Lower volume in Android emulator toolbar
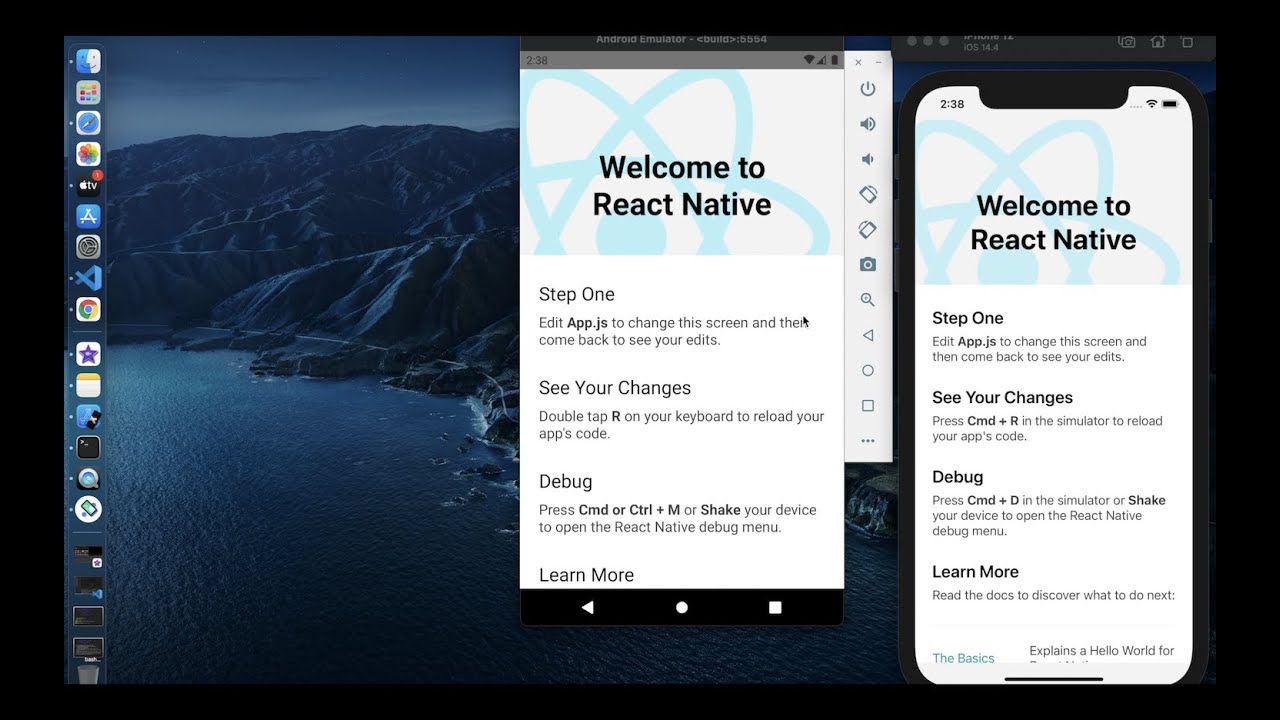The image size is (1280, 720). pyautogui.click(x=868, y=159)
